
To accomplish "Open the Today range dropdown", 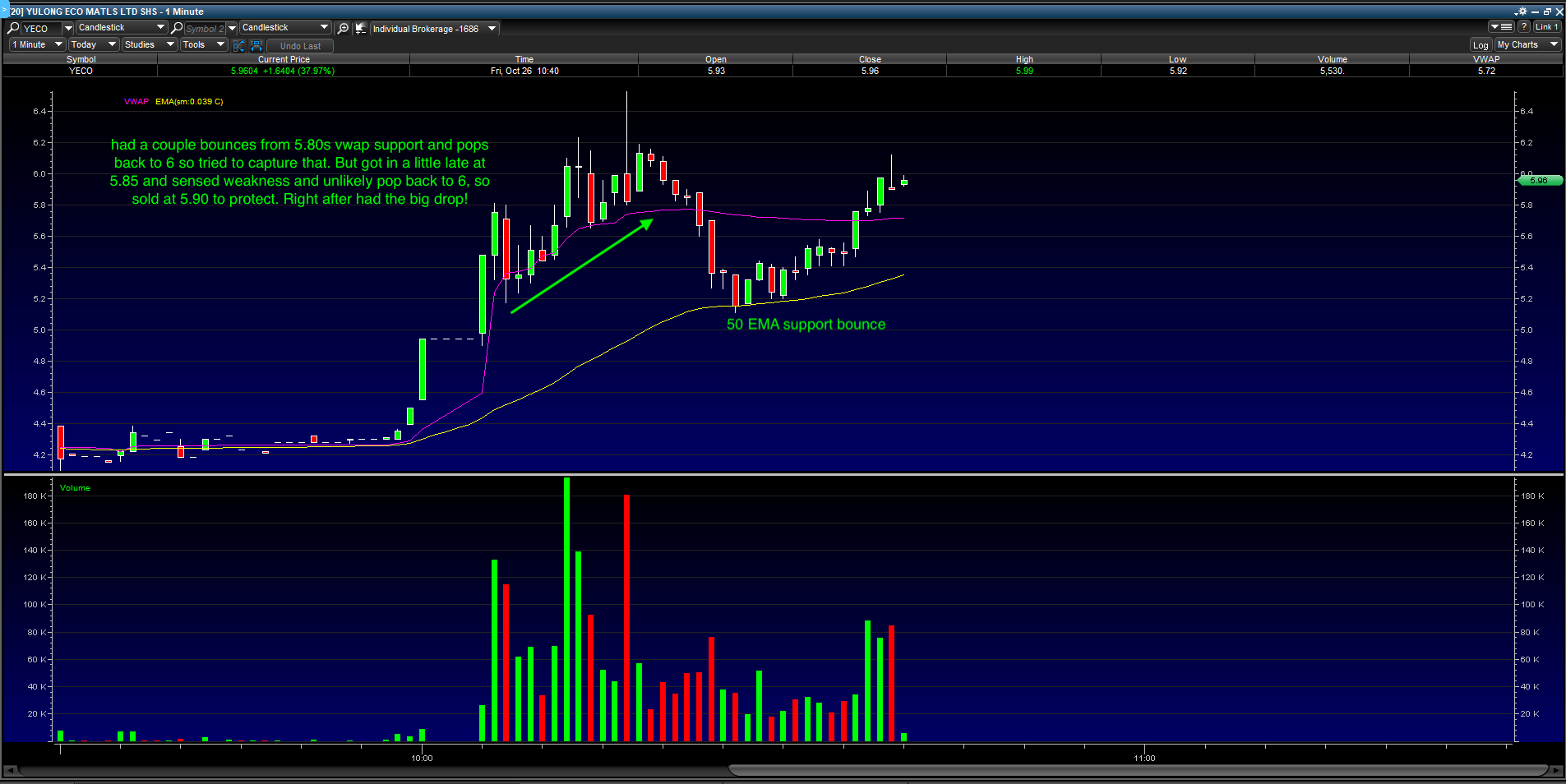I will click(94, 45).
